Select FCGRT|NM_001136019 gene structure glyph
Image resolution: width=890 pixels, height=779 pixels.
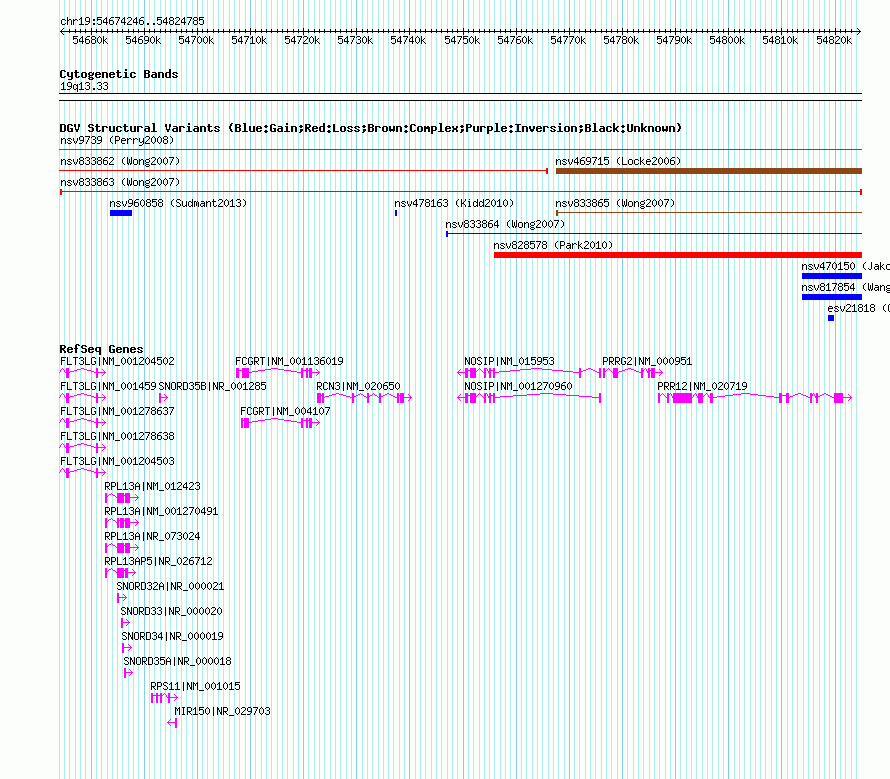tap(278, 372)
